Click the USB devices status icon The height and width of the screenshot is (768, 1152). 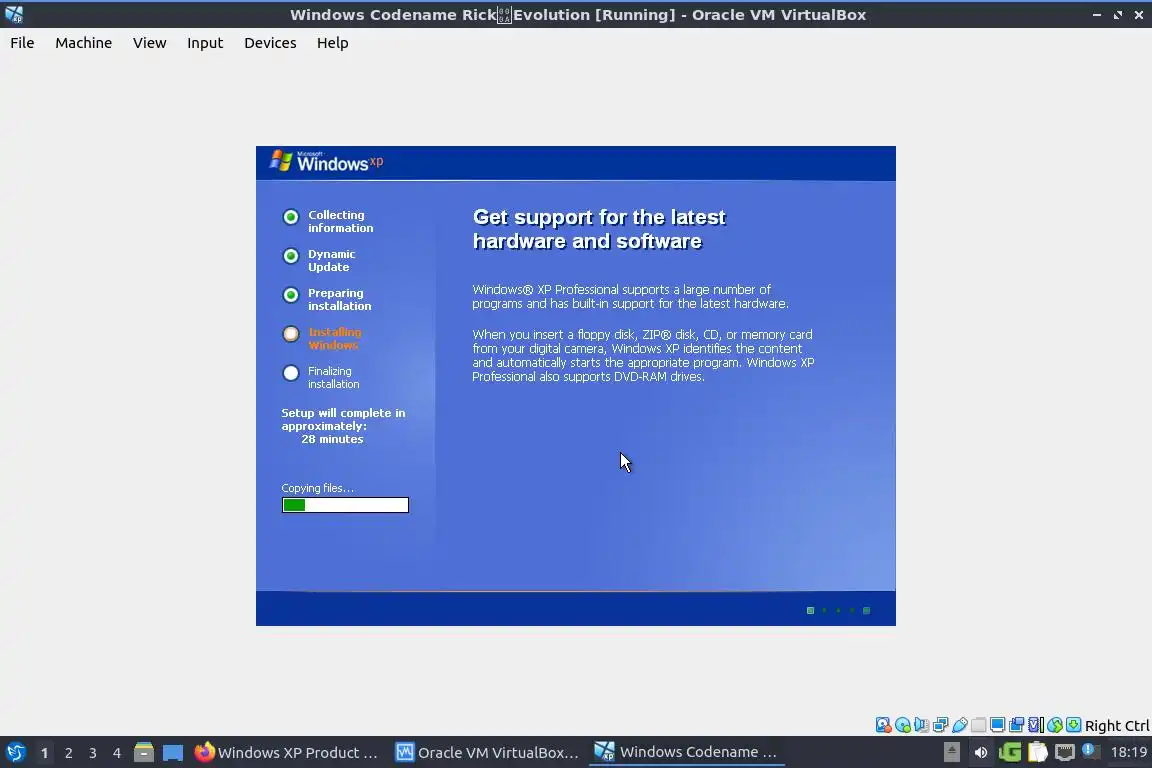tap(960, 725)
